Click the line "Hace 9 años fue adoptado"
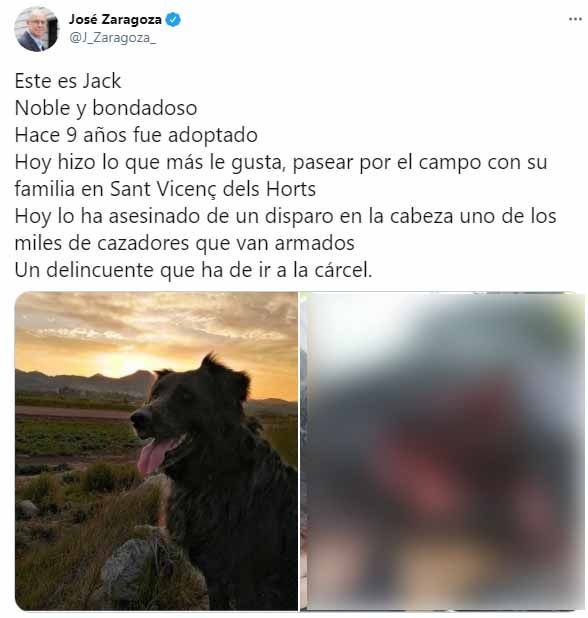 [x=136, y=135]
